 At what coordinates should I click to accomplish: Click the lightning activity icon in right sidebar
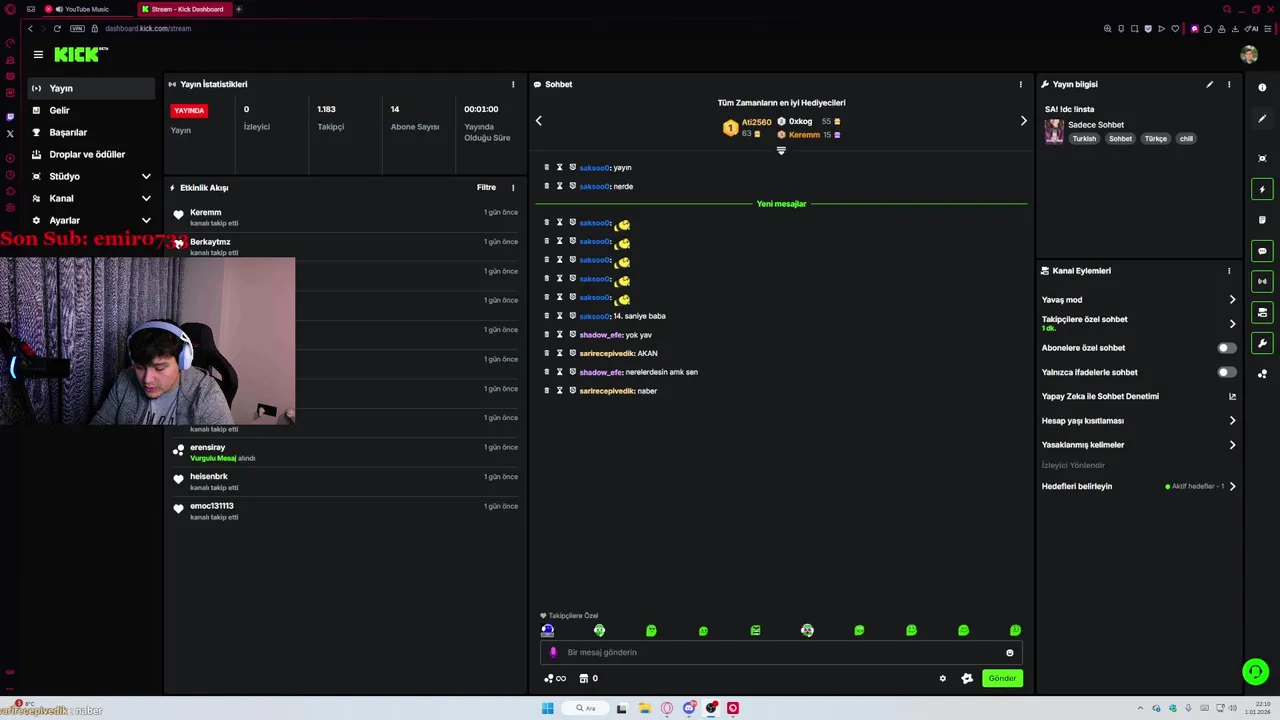click(x=1262, y=189)
